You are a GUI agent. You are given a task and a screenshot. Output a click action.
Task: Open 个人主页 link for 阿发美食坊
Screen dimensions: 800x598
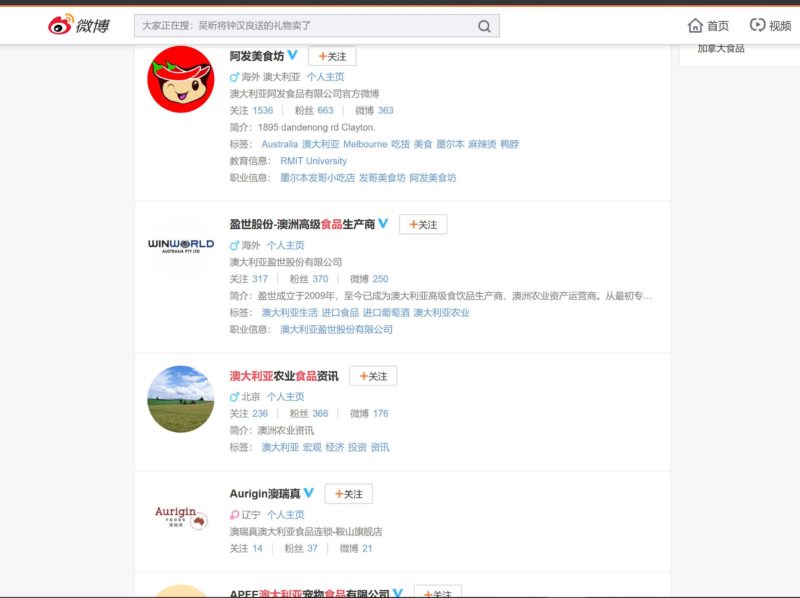click(326, 77)
